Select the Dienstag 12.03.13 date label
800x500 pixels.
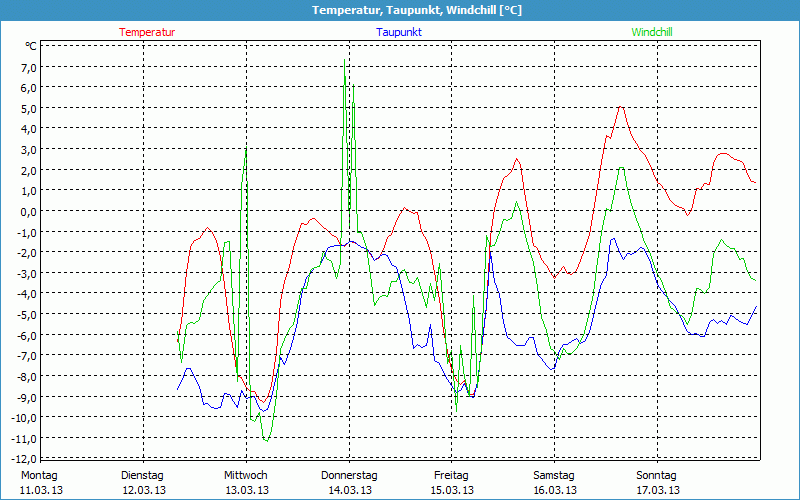142,482
